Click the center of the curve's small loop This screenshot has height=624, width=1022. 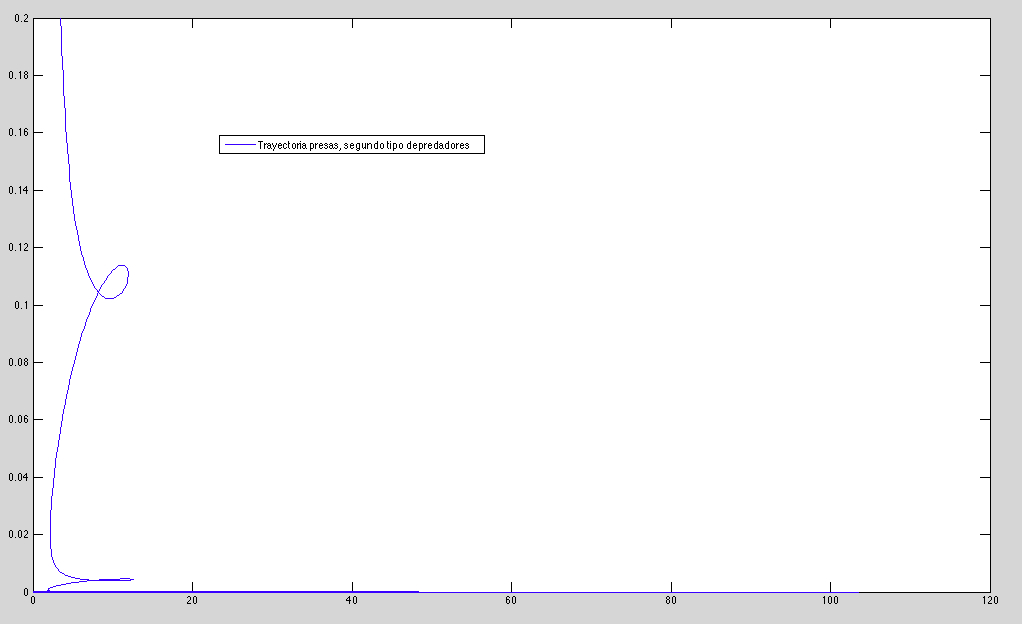pos(114,281)
